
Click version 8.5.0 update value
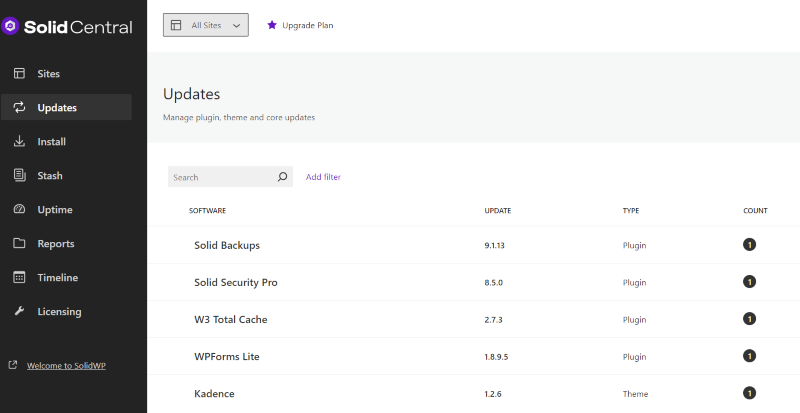(493, 282)
